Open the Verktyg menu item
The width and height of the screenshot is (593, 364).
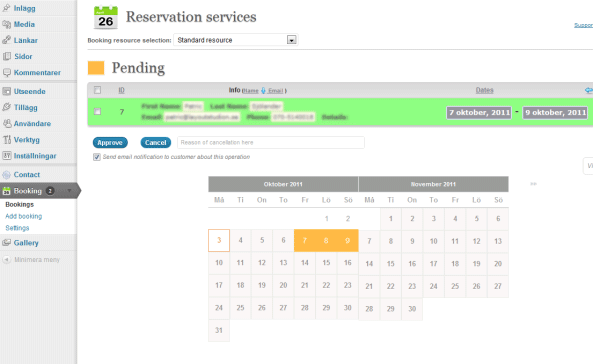coord(26,140)
